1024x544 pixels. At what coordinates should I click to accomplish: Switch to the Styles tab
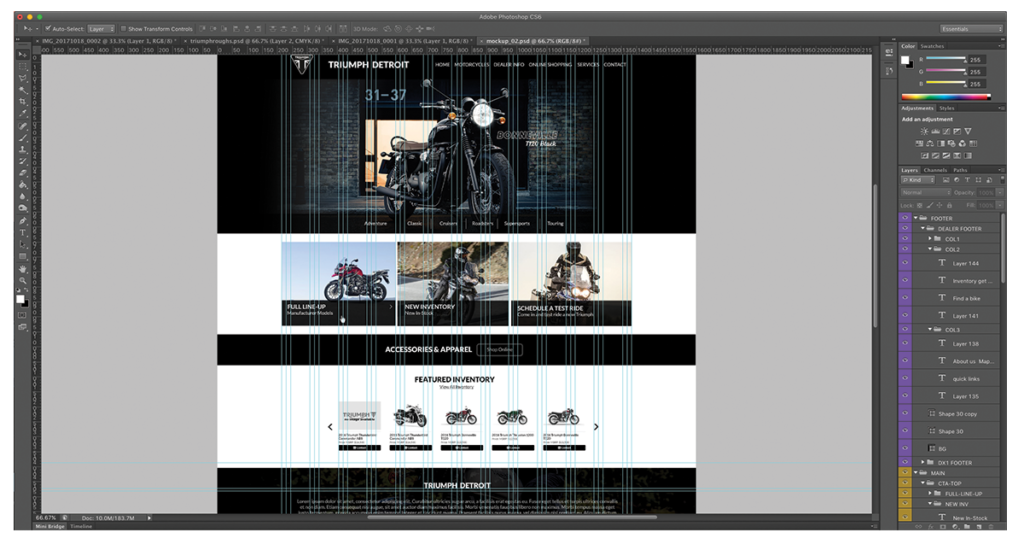click(947, 108)
